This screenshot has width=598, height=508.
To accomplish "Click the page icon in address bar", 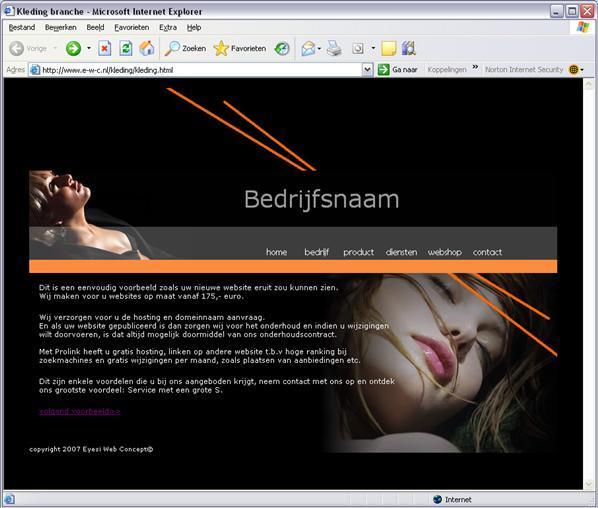I will (x=35, y=70).
